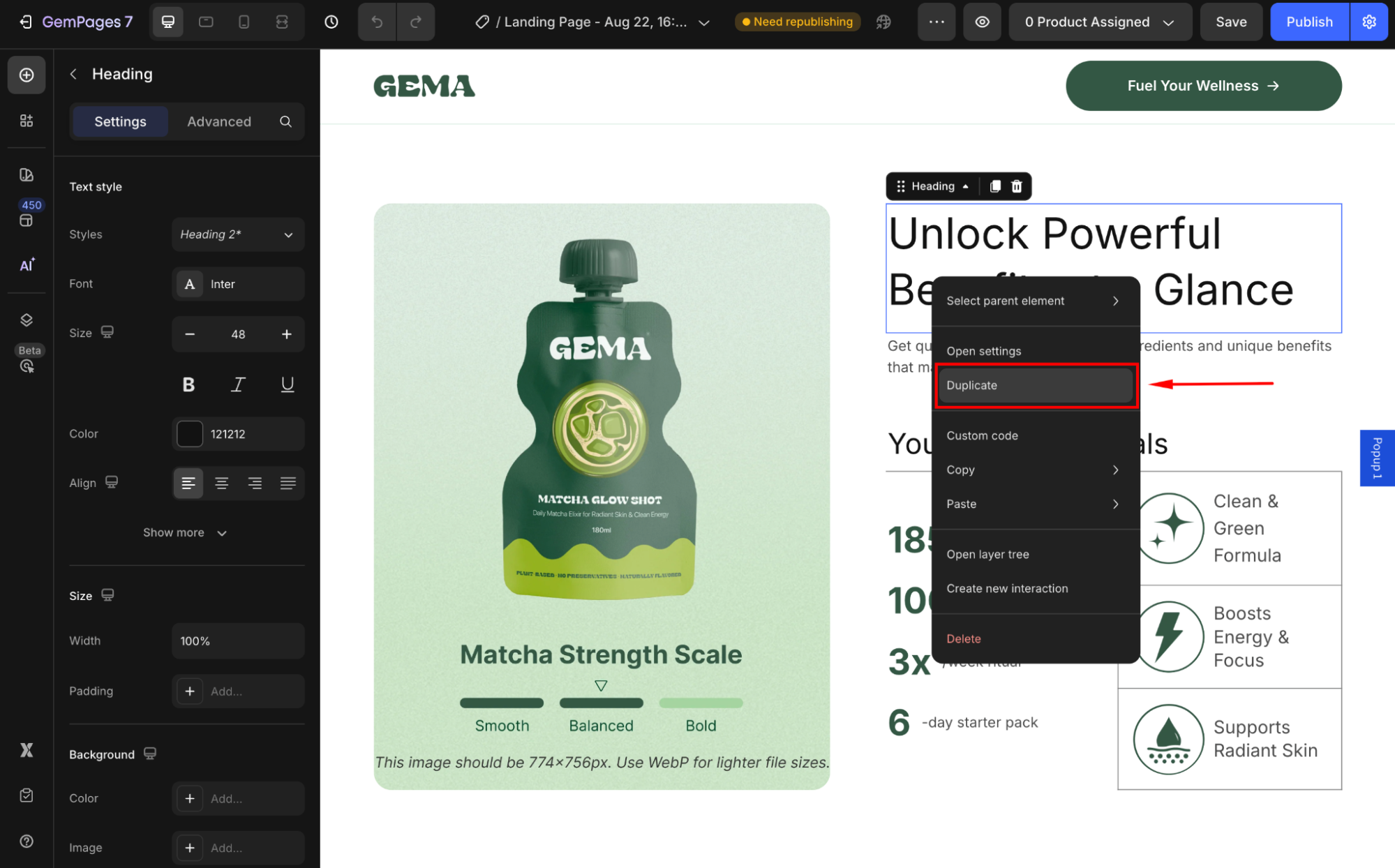Select center text alignment
This screenshot has height=868, width=1395.
pos(222,483)
